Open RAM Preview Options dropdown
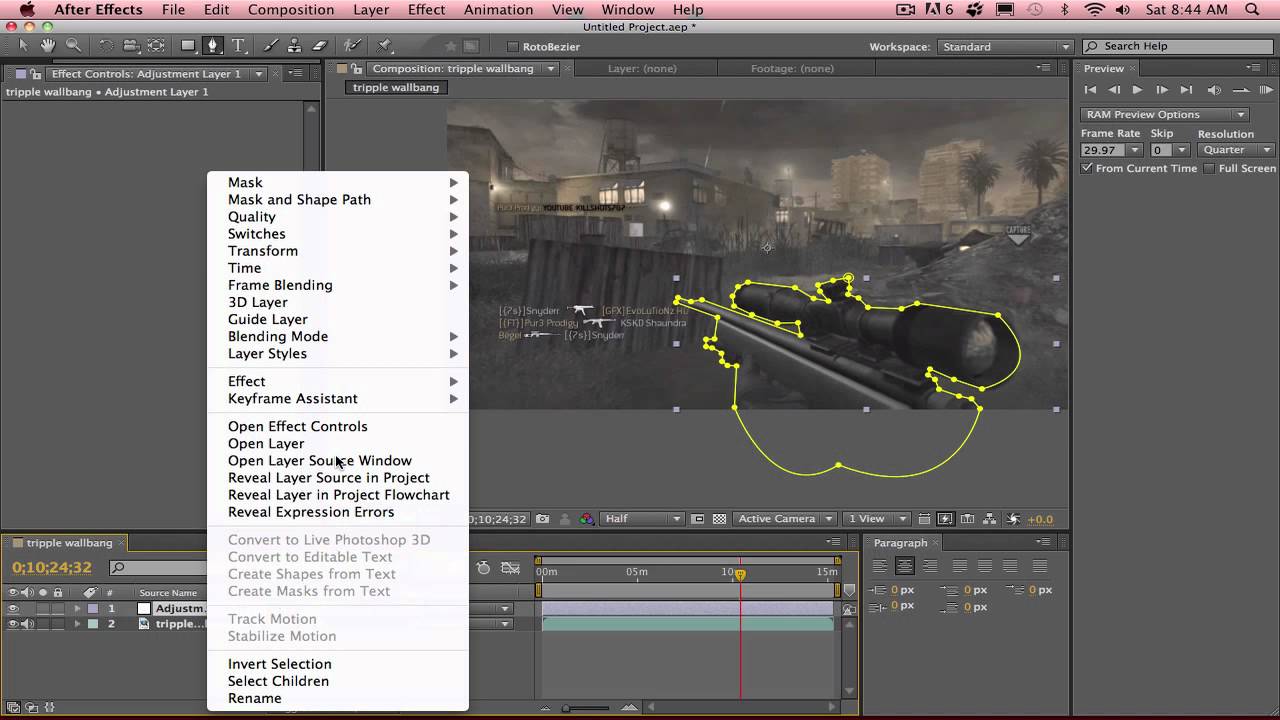The image size is (1280, 720). coord(1164,114)
